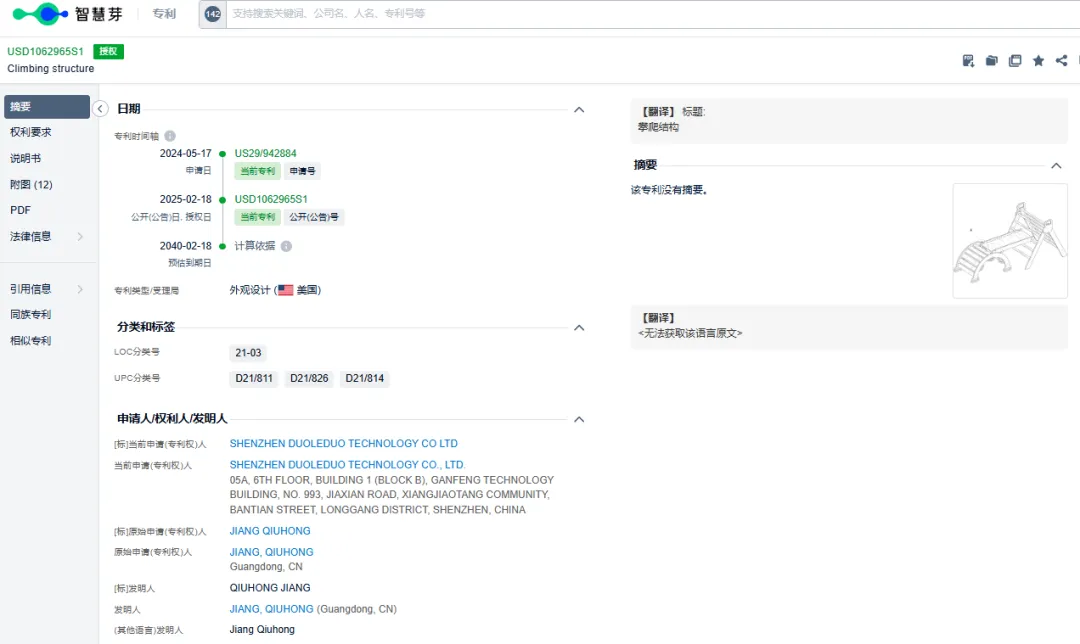Open the 142 search history badge
The image size is (1080, 644).
tap(213, 14)
